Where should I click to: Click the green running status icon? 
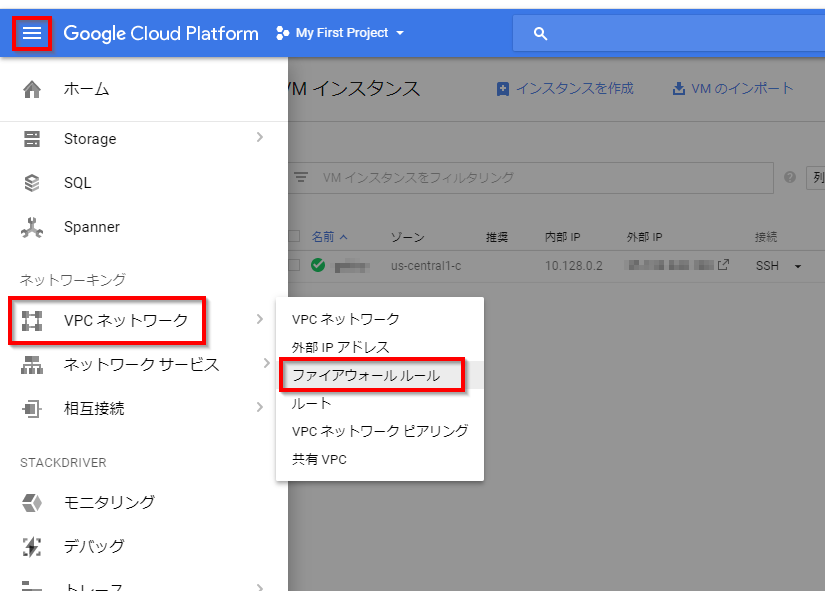click(x=318, y=265)
